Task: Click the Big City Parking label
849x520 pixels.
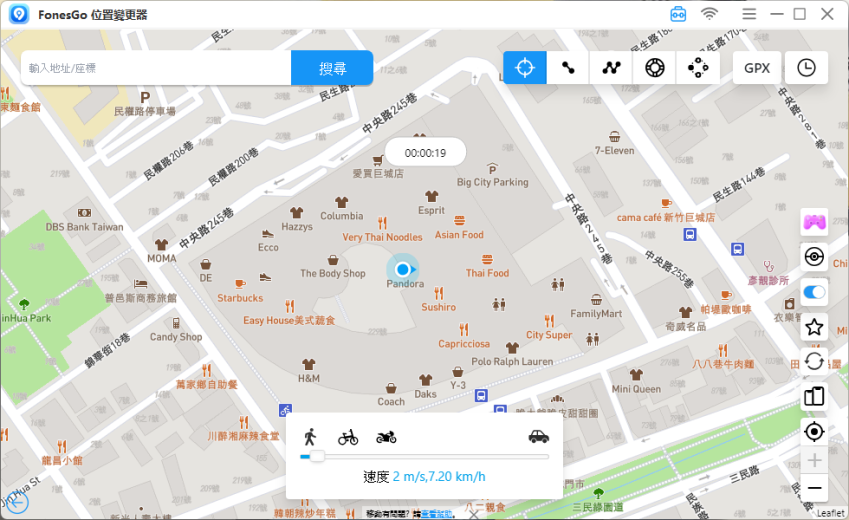Action: coord(492,182)
